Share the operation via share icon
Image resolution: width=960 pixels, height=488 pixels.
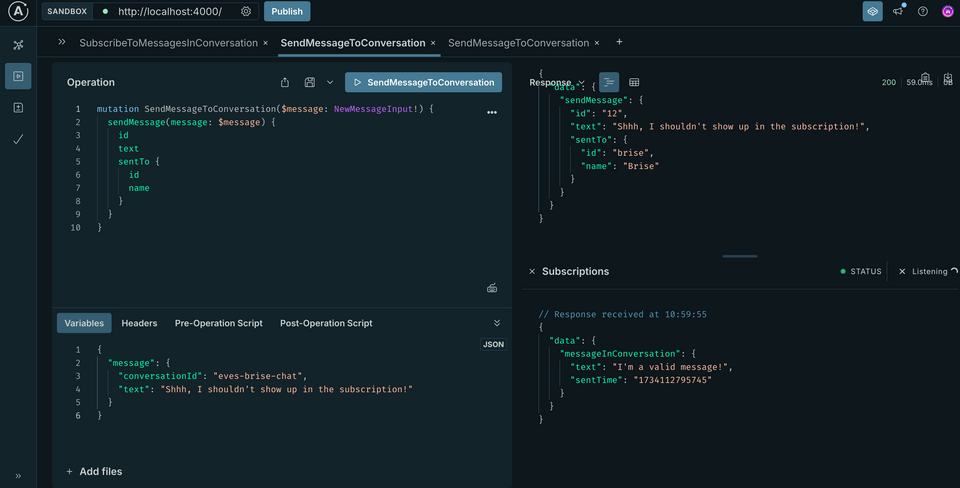tap(285, 82)
